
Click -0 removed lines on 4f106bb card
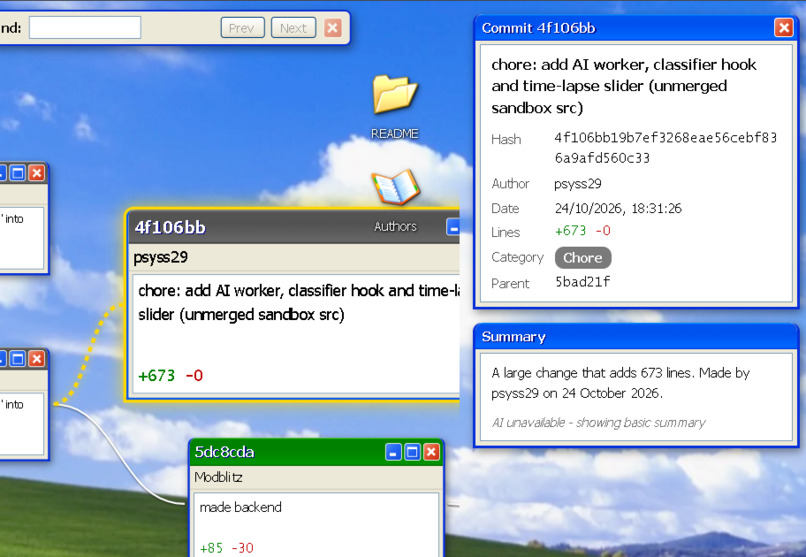pos(194,376)
